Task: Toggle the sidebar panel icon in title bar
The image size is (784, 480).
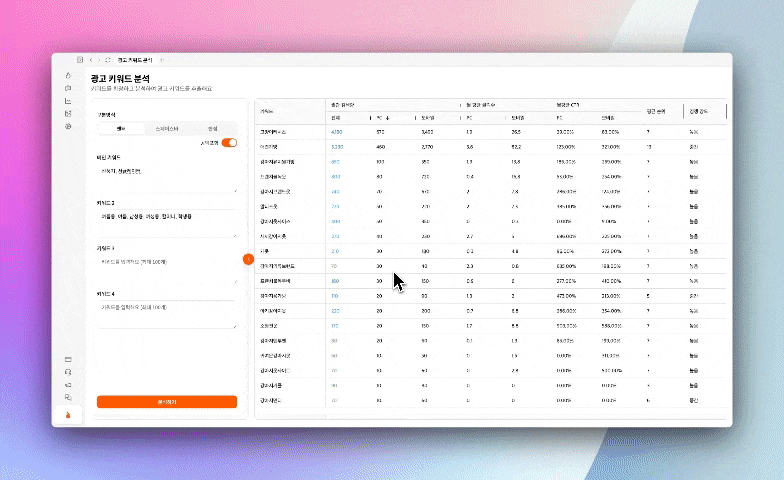Action: (80, 60)
